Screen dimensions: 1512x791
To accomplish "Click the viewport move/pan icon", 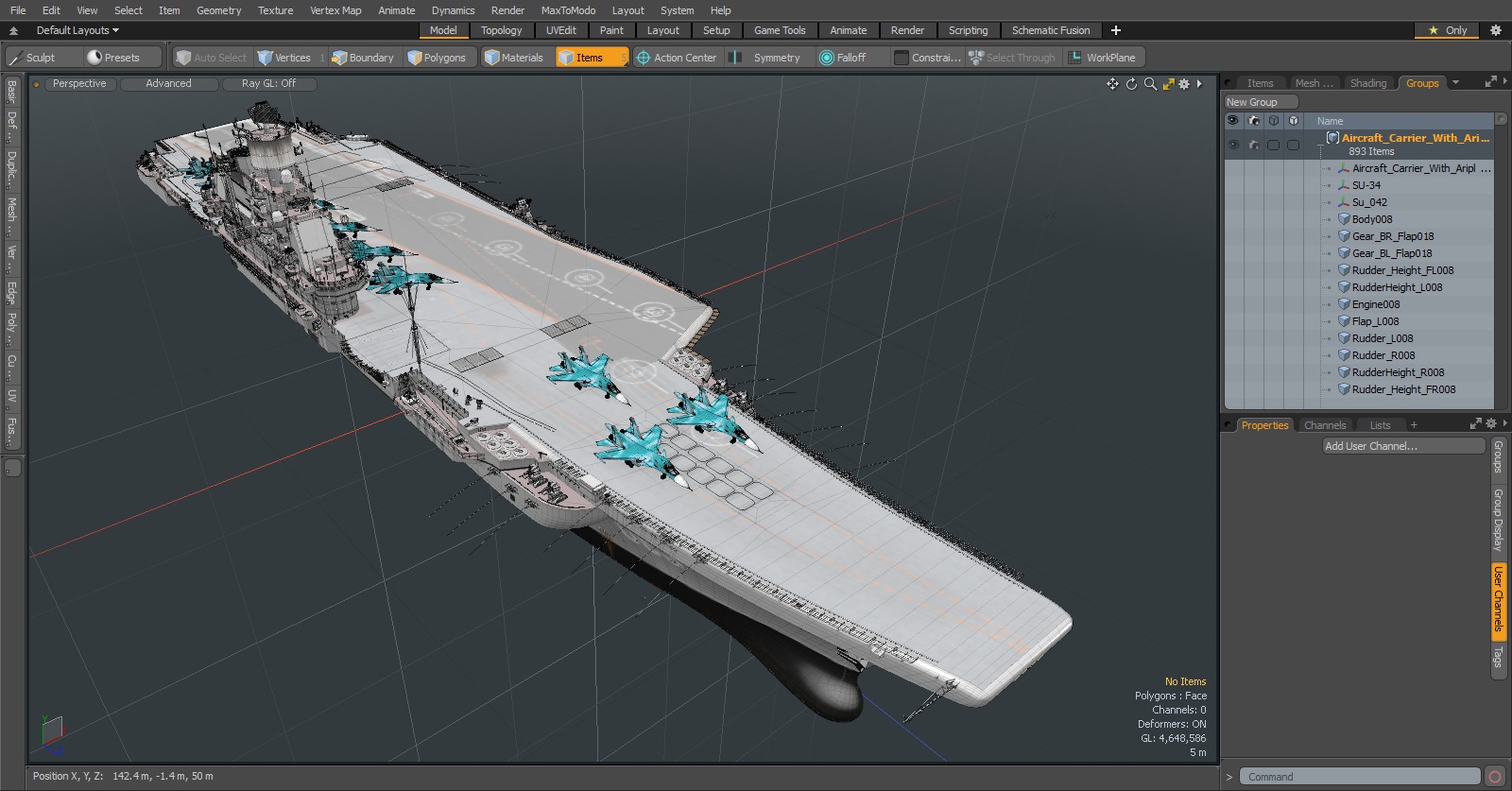I will [1112, 84].
